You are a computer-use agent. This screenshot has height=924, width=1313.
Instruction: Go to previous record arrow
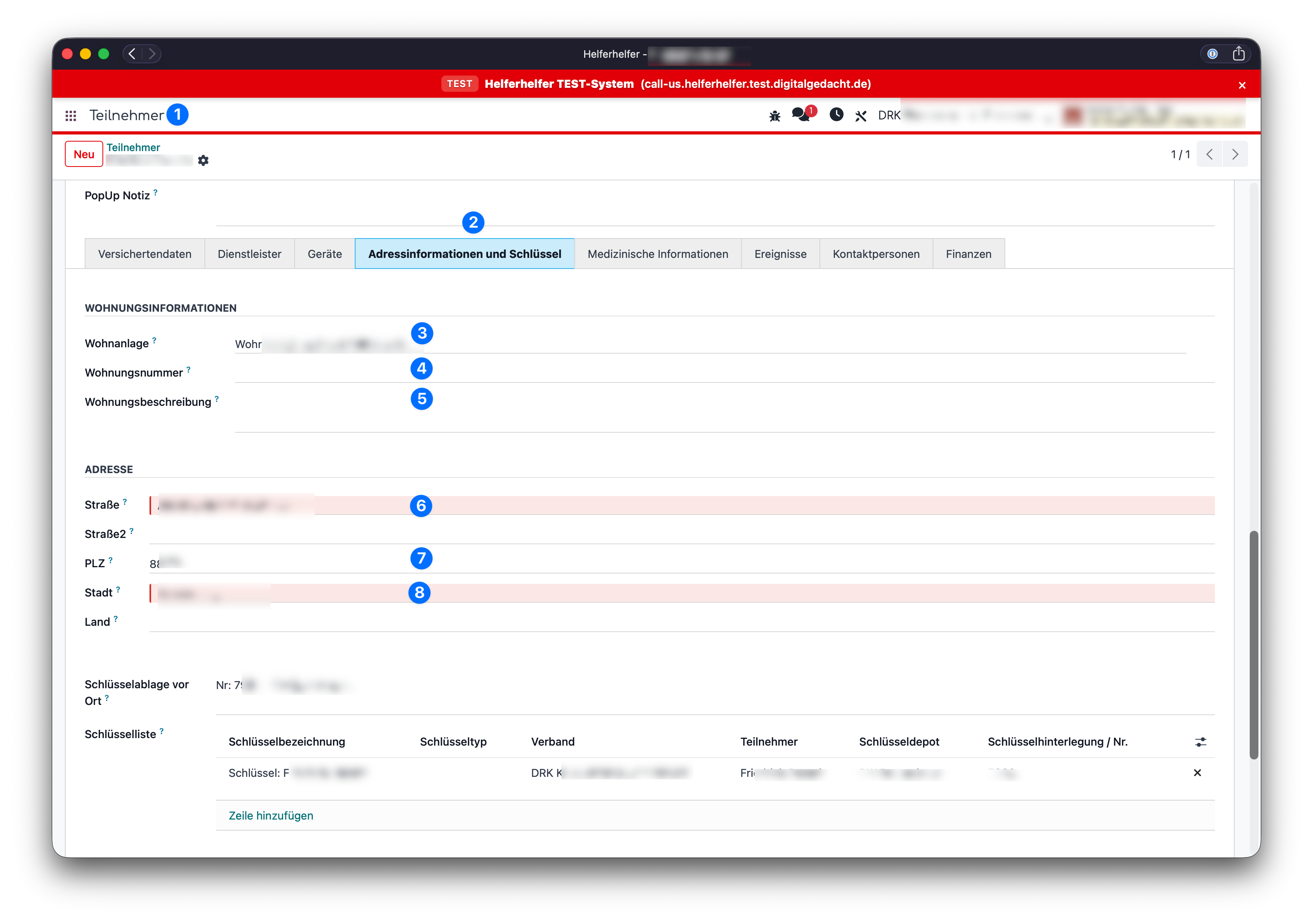coord(1209,155)
